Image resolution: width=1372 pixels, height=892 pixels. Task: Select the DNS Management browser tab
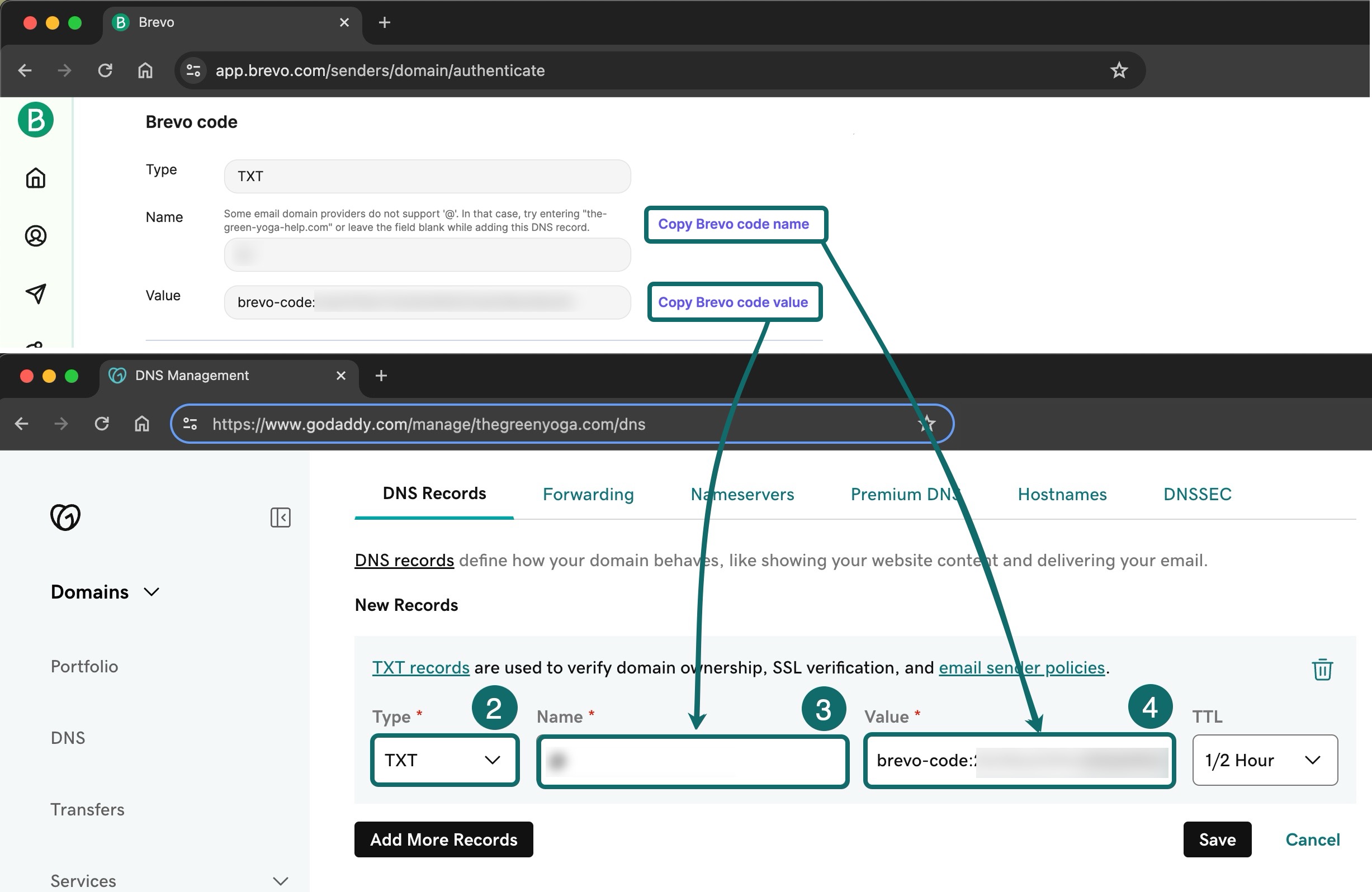(228, 376)
